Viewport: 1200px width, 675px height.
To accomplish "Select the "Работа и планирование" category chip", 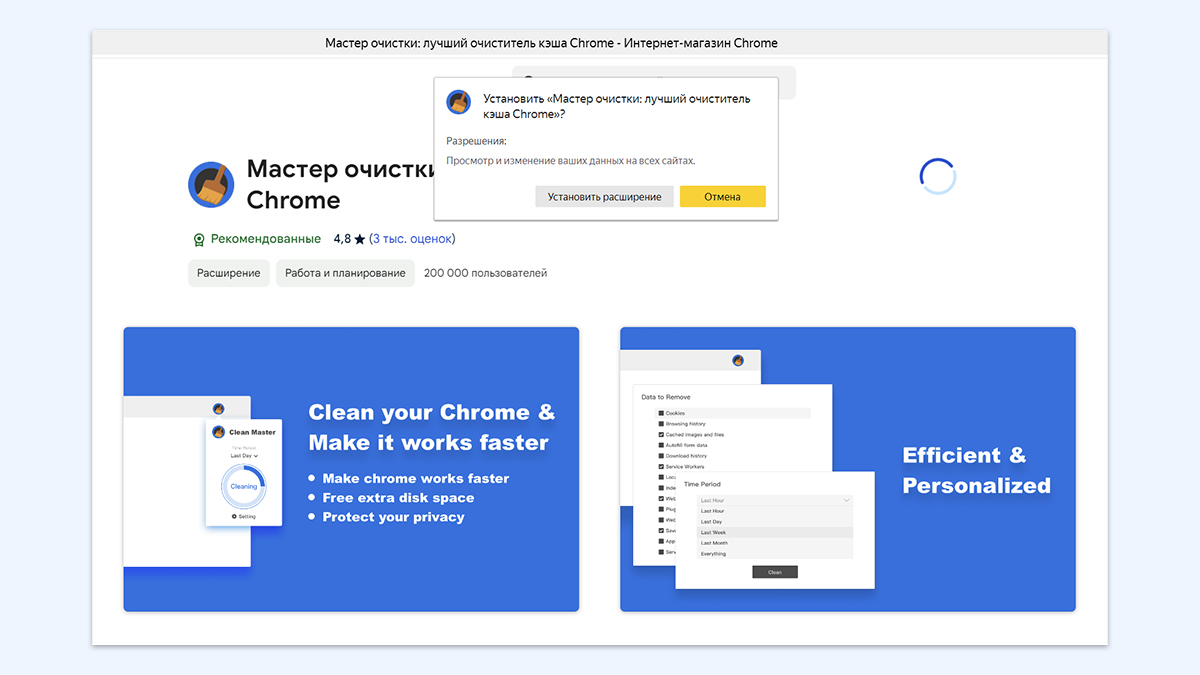I will pos(345,273).
